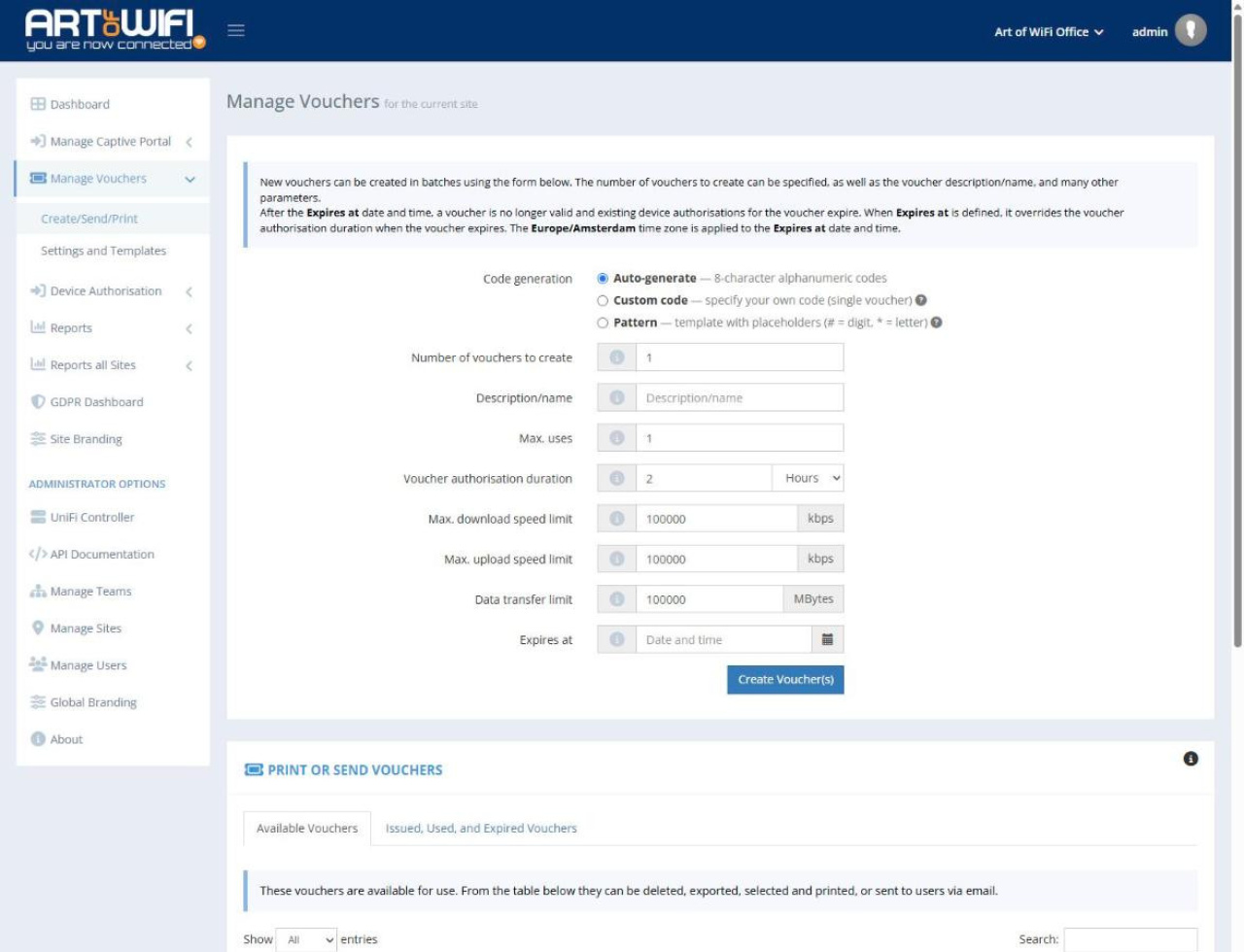
Task: Click the admin user avatar icon
Action: tap(1191, 30)
